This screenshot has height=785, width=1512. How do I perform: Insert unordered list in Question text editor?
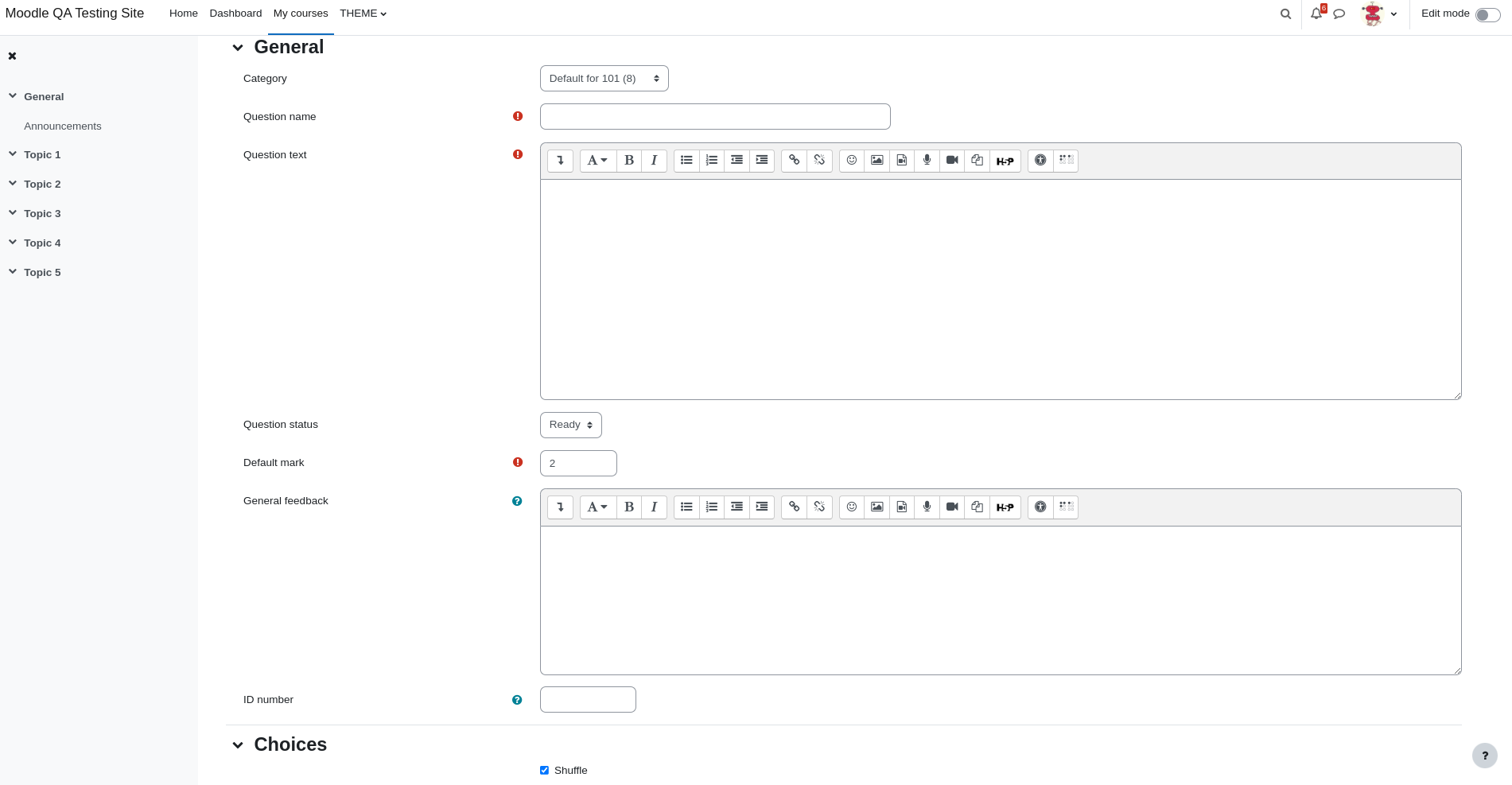[x=686, y=161]
